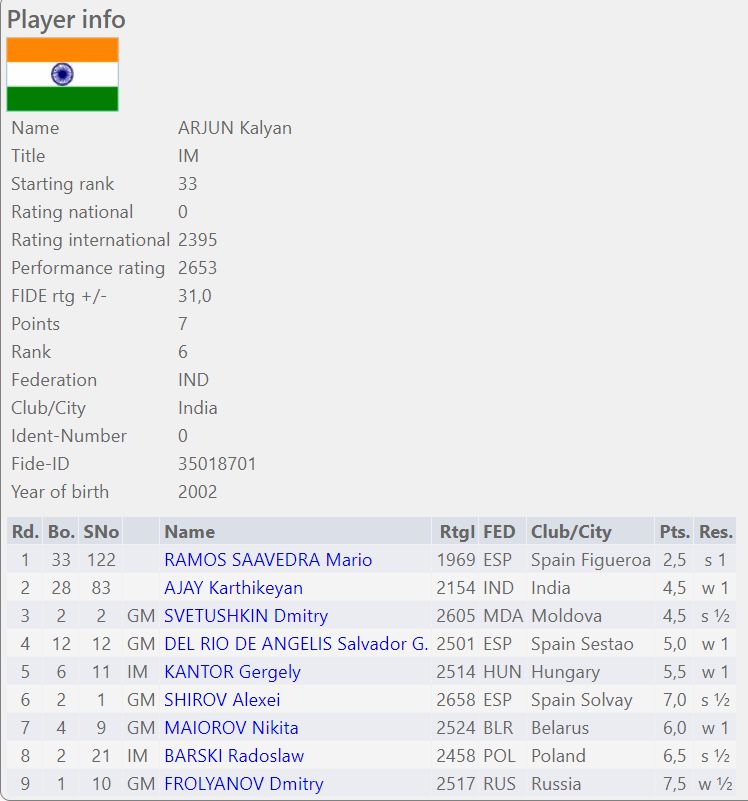Click the Player info heading

tap(67, 19)
